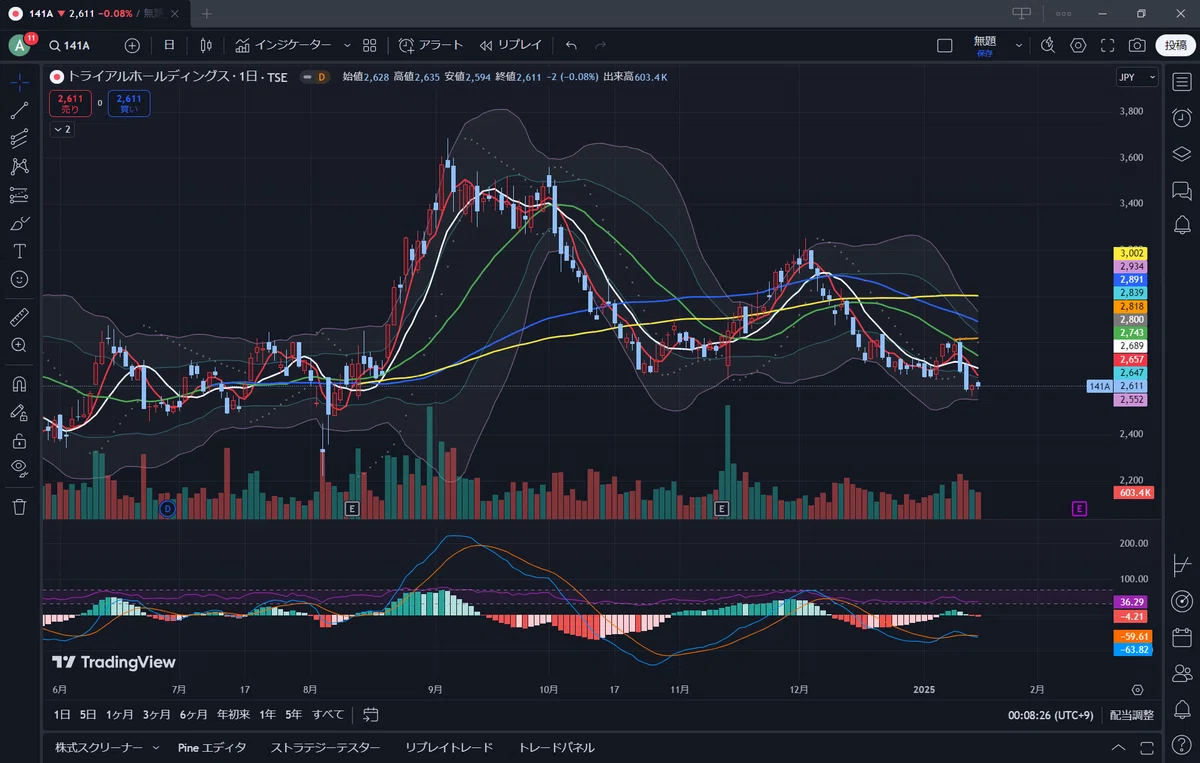Open the hotlists radar icon
Viewport: 1200px width, 763px height.
tap(1182, 600)
